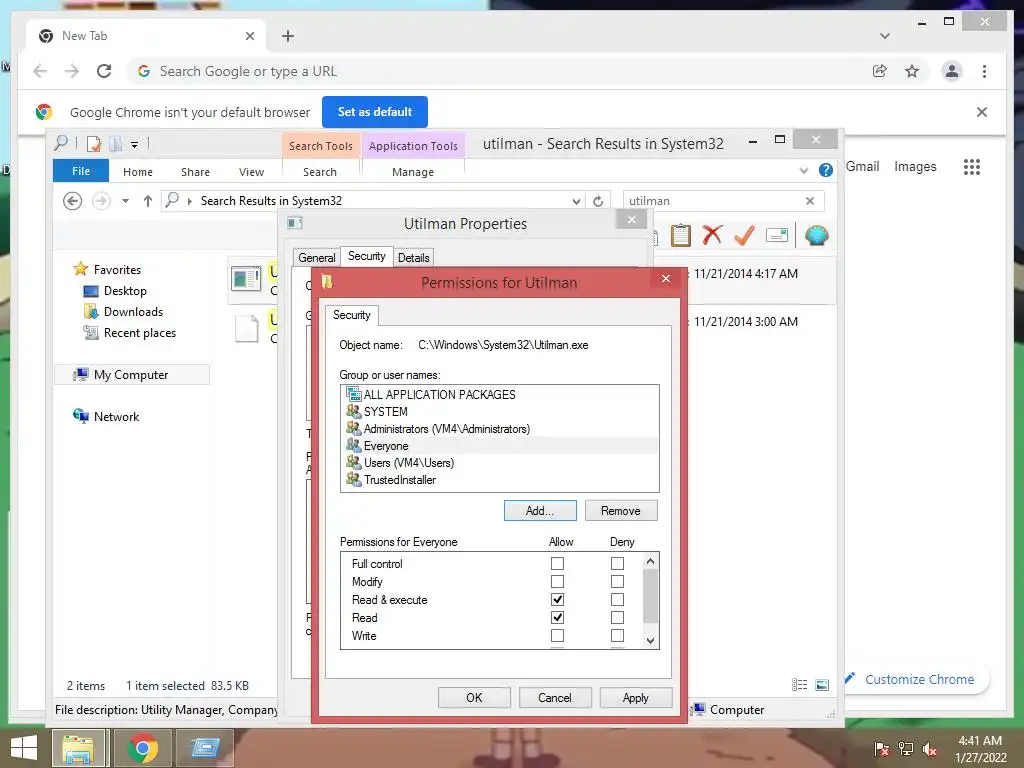The height and width of the screenshot is (768, 1024).
Task: Clear the utilman search box
Action: click(810, 200)
